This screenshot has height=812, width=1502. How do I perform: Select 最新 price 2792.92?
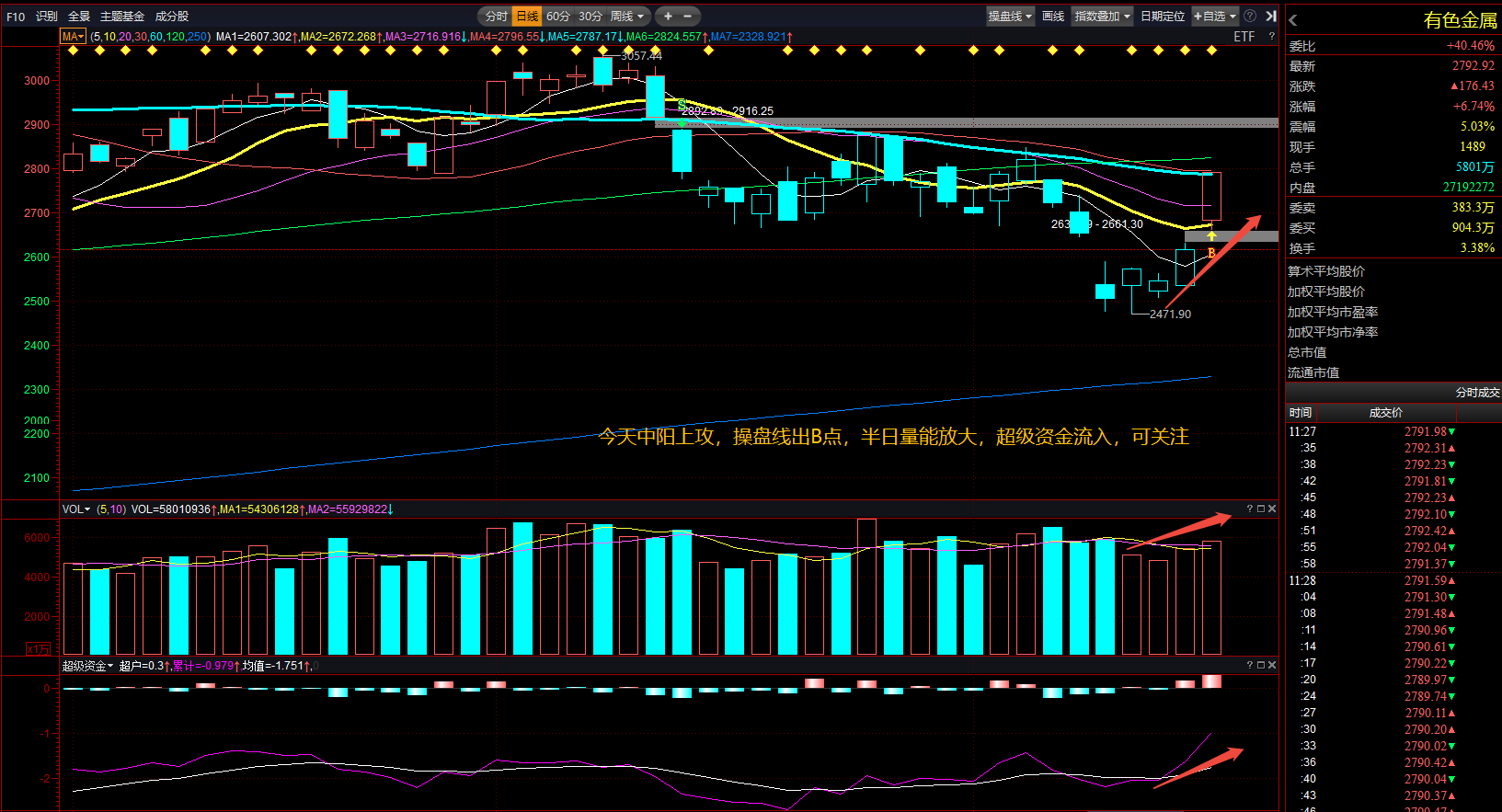point(1473,66)
